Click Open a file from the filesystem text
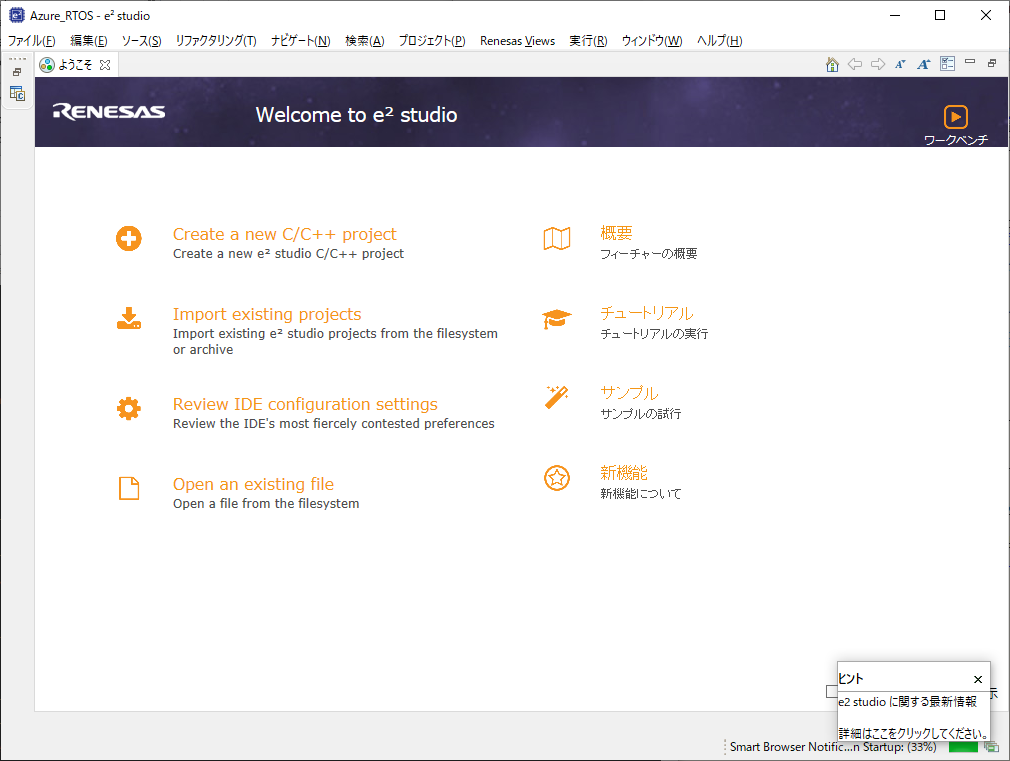Image resolution: width=1010 pixels, height=761 pixels. (x=266, y=503)
